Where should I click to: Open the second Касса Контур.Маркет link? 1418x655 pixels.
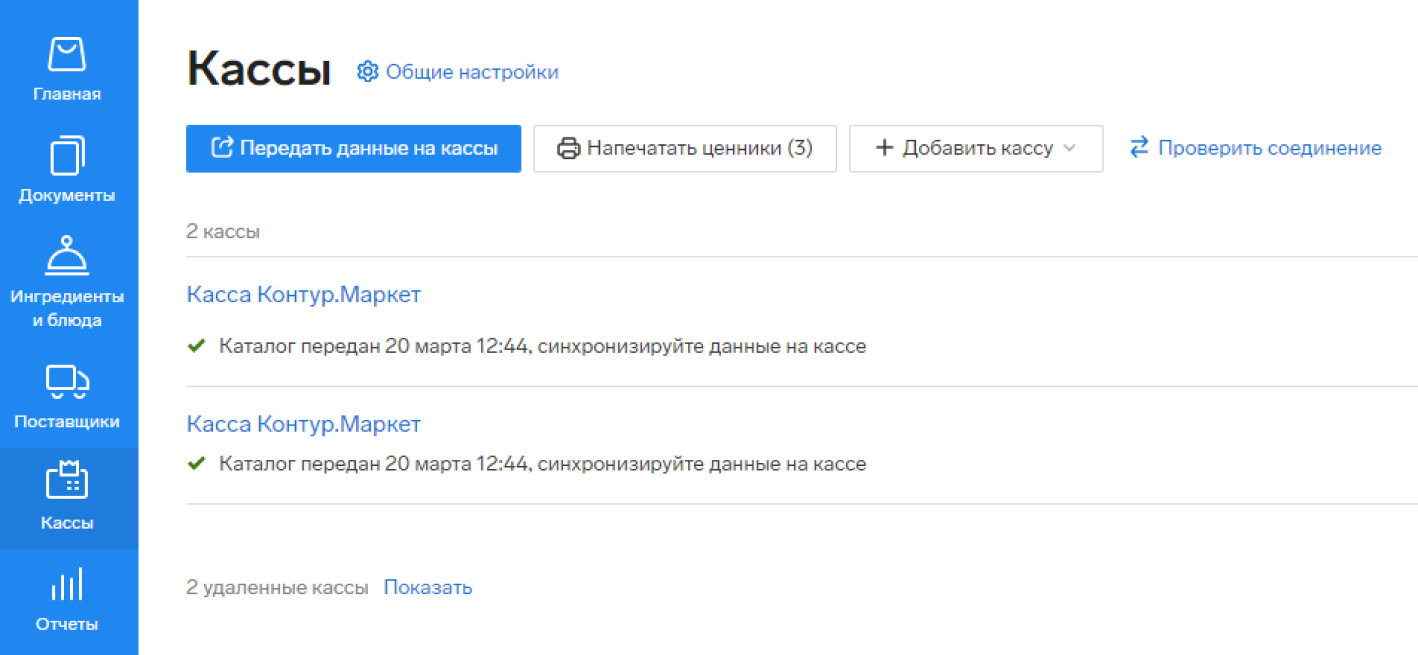tap(303, 424)
